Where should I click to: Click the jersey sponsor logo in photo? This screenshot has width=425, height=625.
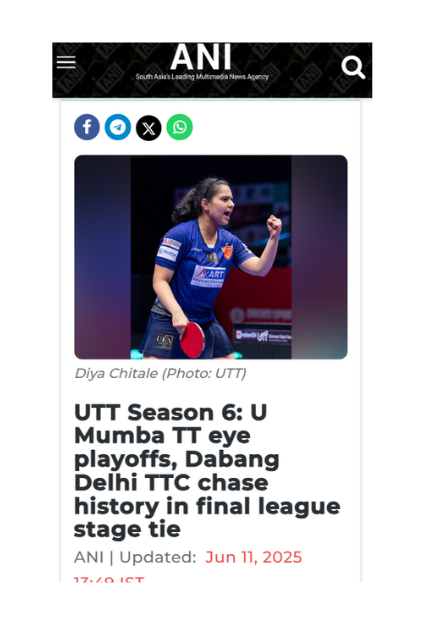click(x=208, y=275)
